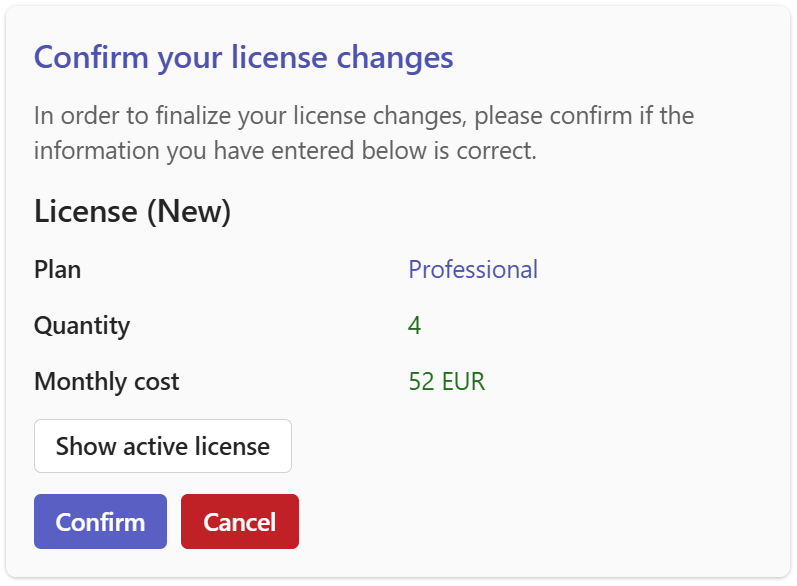Click the Plan row label
Image resolution: width=797 pixels, height=586 pixels.
pyautogui.click(x=58, y=270)
